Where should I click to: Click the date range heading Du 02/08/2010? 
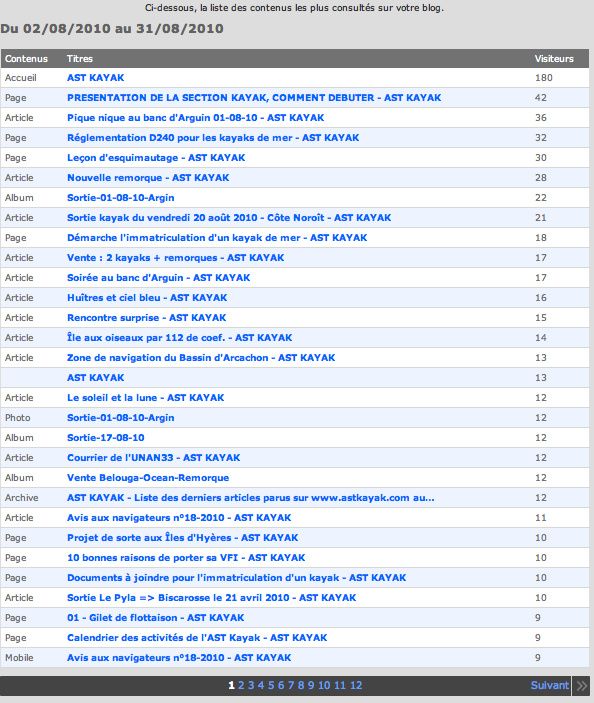pyautogui.click(x=112, y=29)
